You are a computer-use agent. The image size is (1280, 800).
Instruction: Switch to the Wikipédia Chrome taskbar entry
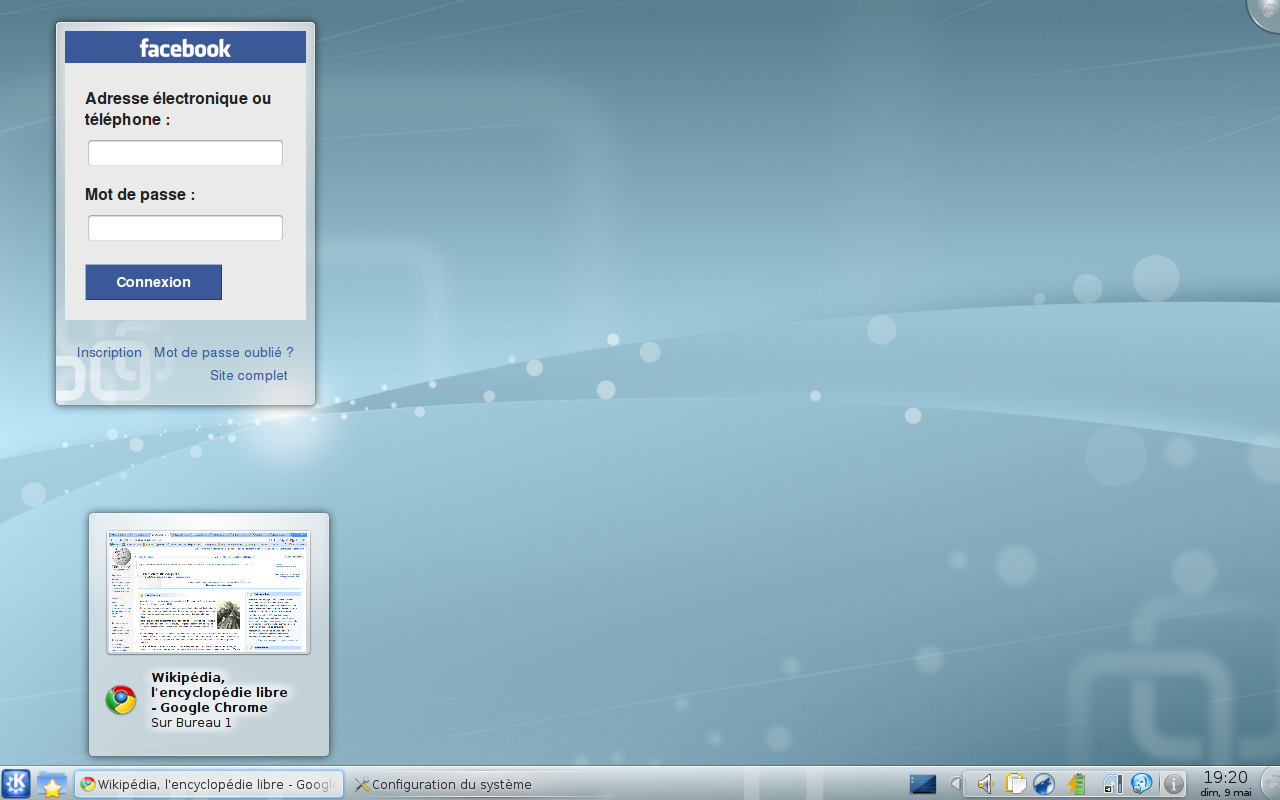pyautogui.click(x=210, y=784)
